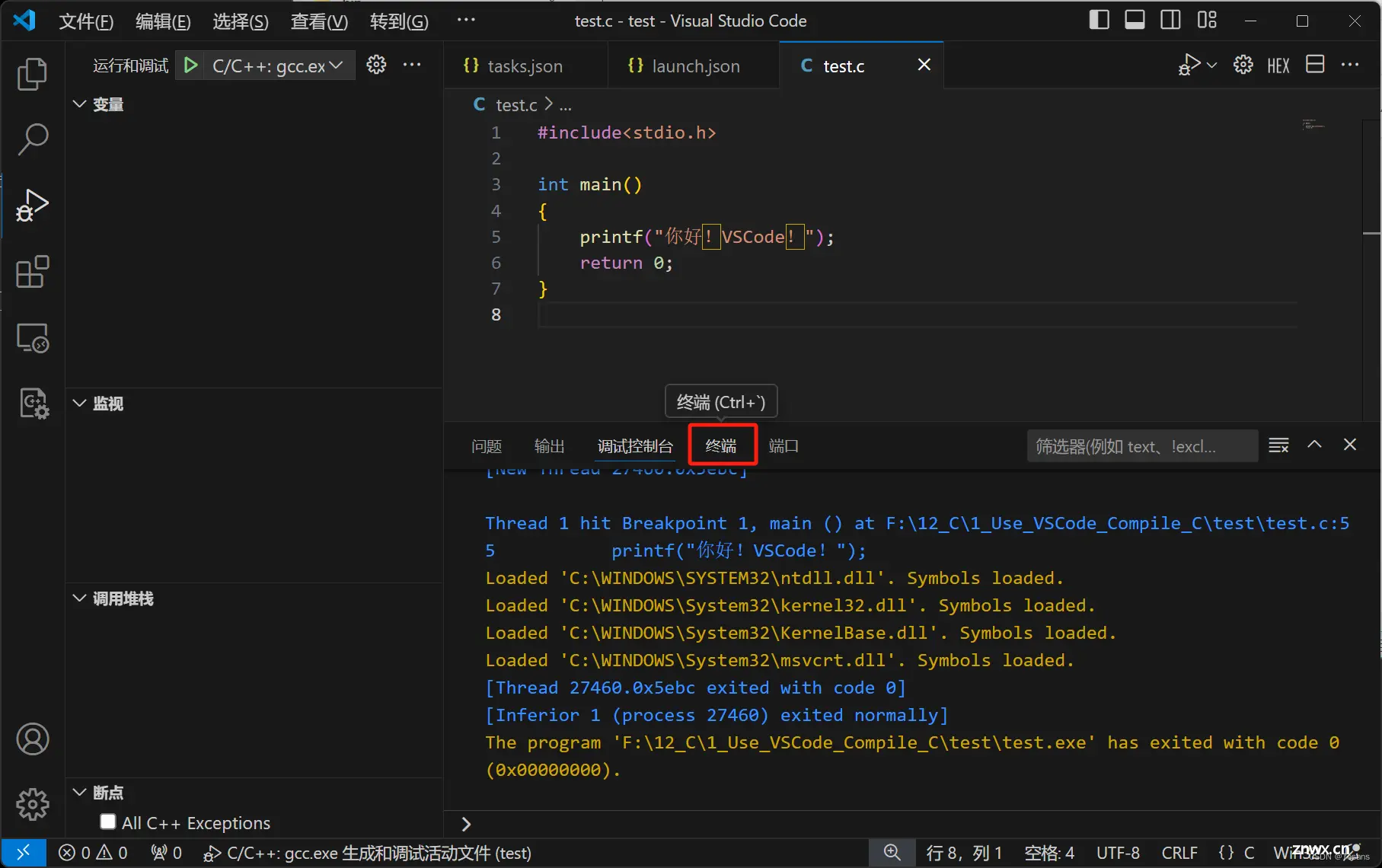Open the 选择(S) menu
The image size is (1382, 868).
(241, 21)
